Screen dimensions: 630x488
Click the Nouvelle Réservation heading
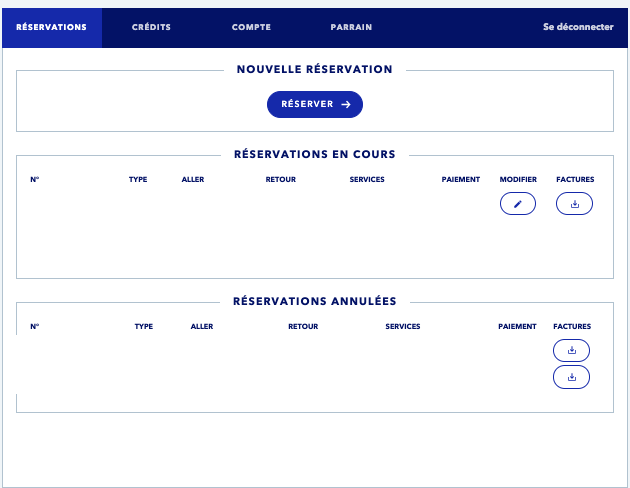315,69
